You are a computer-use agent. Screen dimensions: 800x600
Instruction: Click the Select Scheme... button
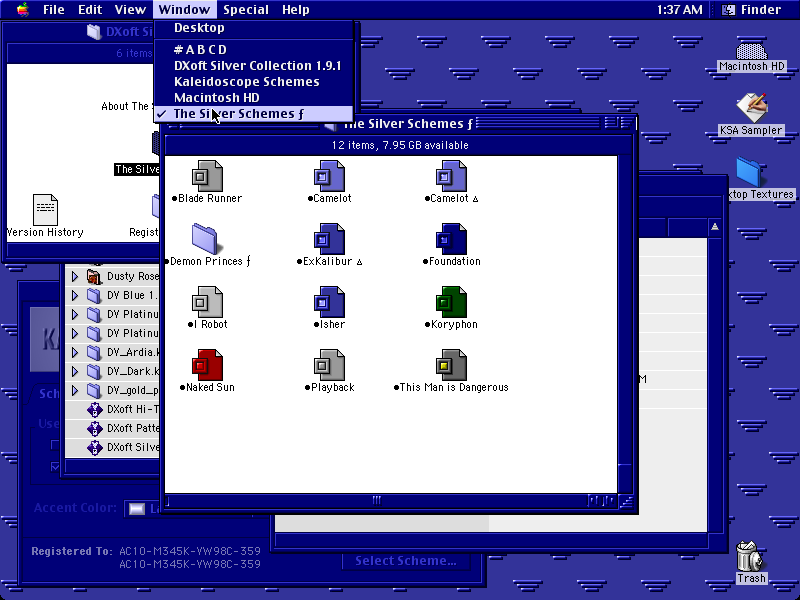(406, 561)
